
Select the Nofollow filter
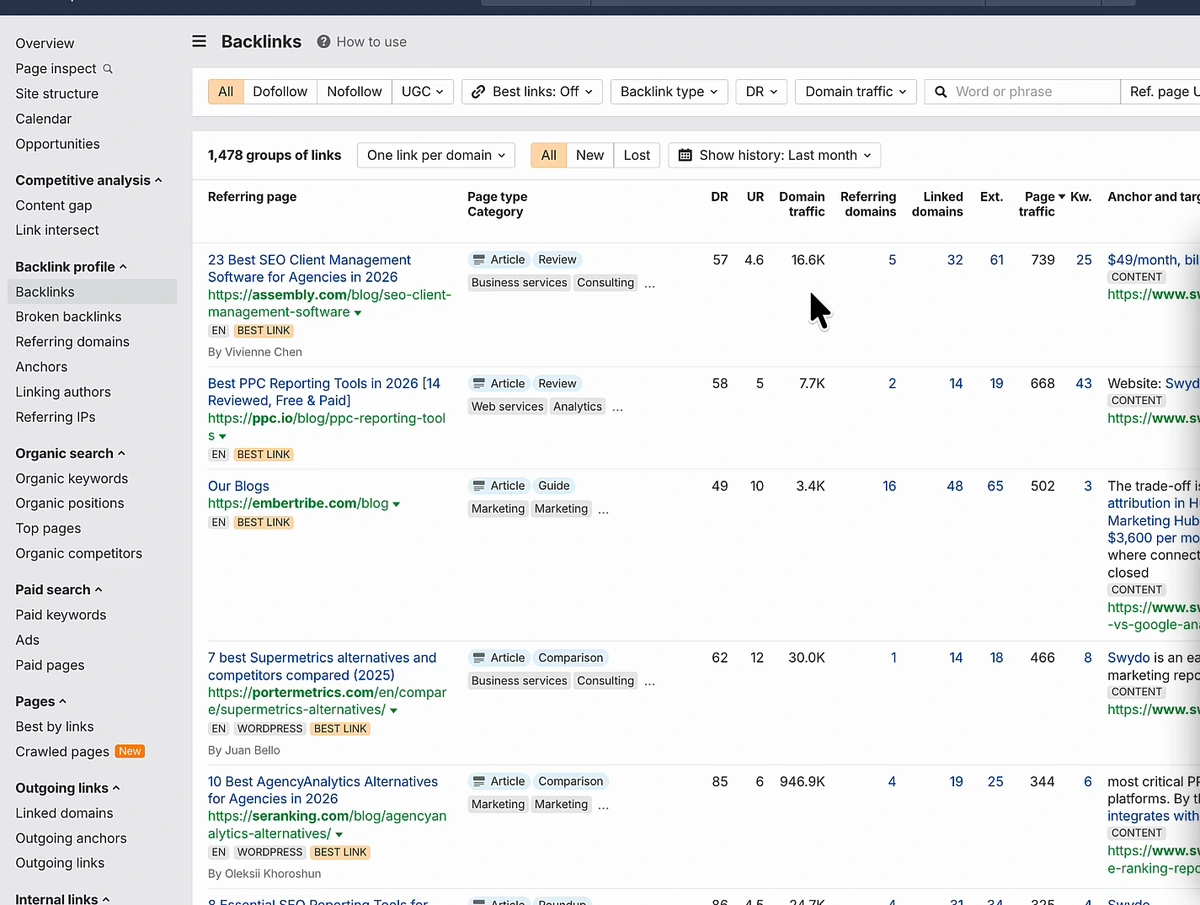point(354,91)
